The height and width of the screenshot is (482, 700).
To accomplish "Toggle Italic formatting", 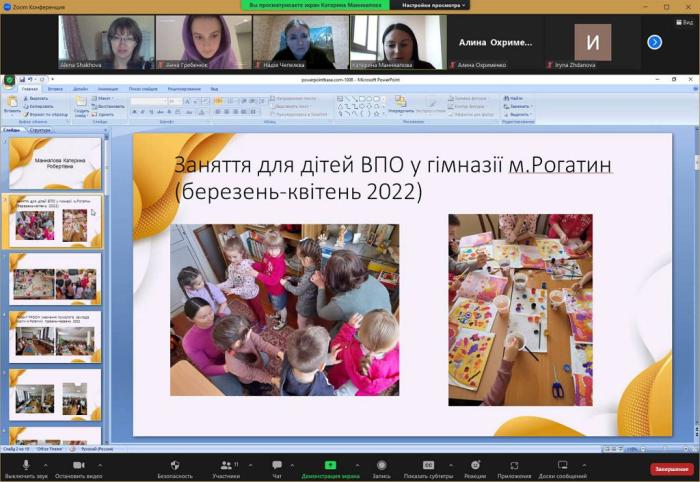I will 143,112.
